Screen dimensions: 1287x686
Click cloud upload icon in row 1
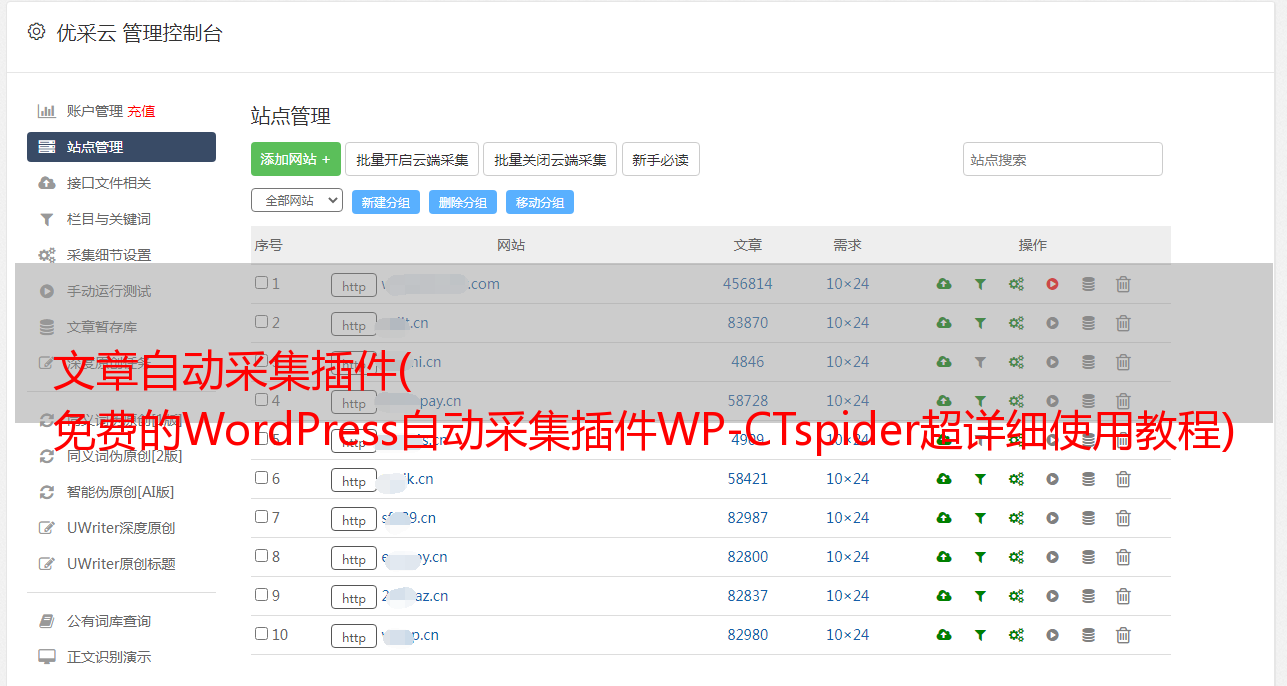coord(944,284)
